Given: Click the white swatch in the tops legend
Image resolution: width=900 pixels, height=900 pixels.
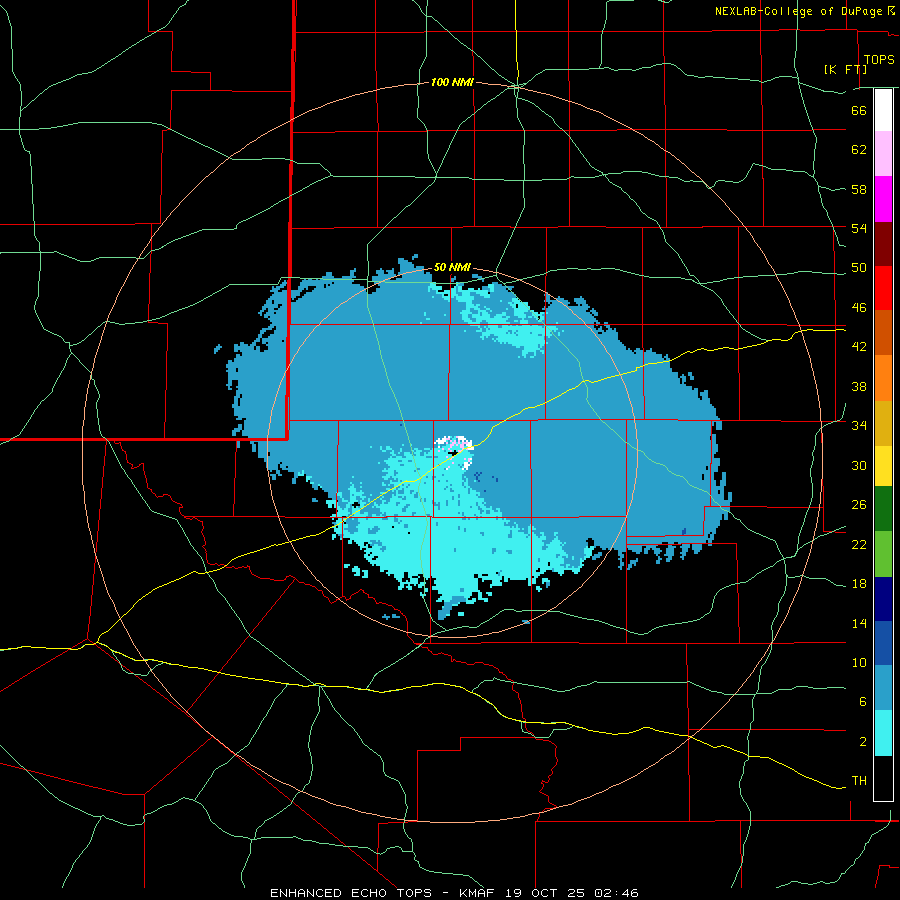Looking at the screenshot, I should pos(883,110).
